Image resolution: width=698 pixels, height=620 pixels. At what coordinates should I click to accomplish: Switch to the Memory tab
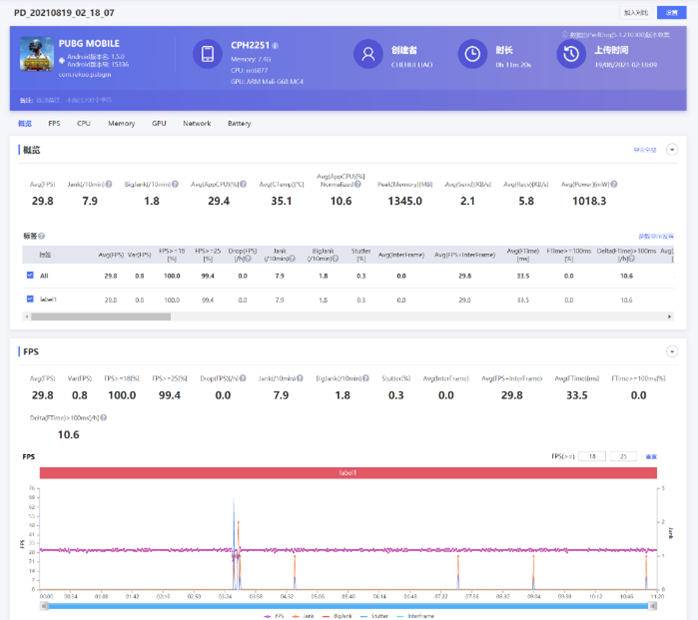(121, 123)
